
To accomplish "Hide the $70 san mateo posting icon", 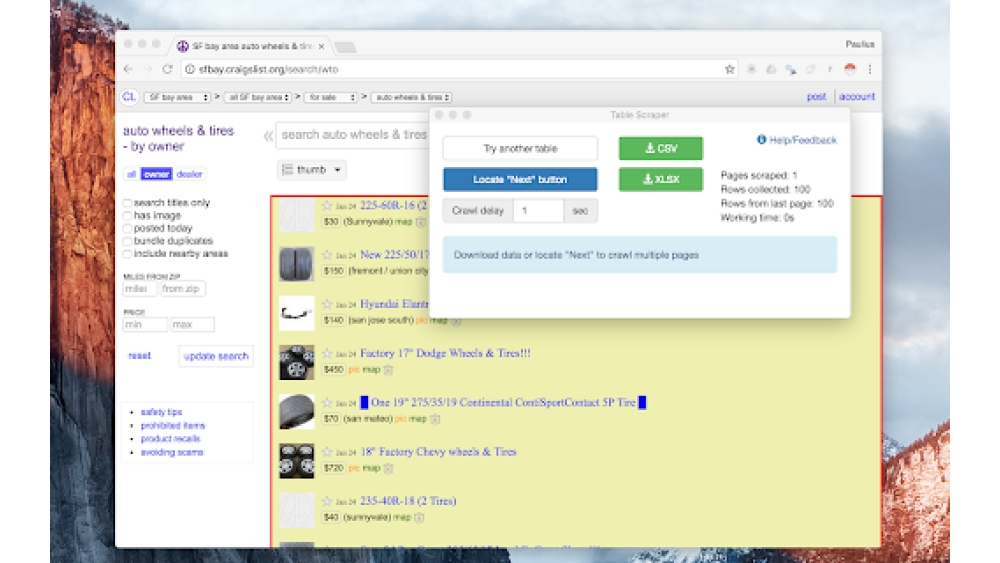I will point(435,419).
